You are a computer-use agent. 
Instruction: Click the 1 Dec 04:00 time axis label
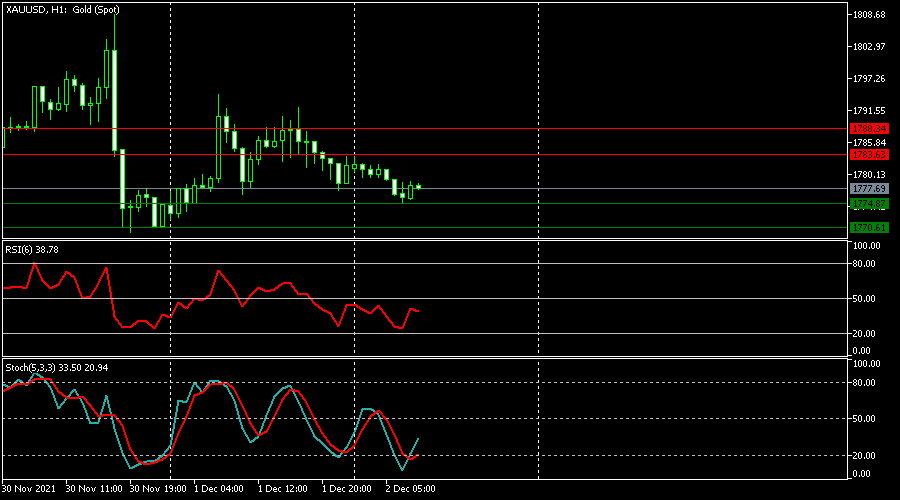click(219, 489)
